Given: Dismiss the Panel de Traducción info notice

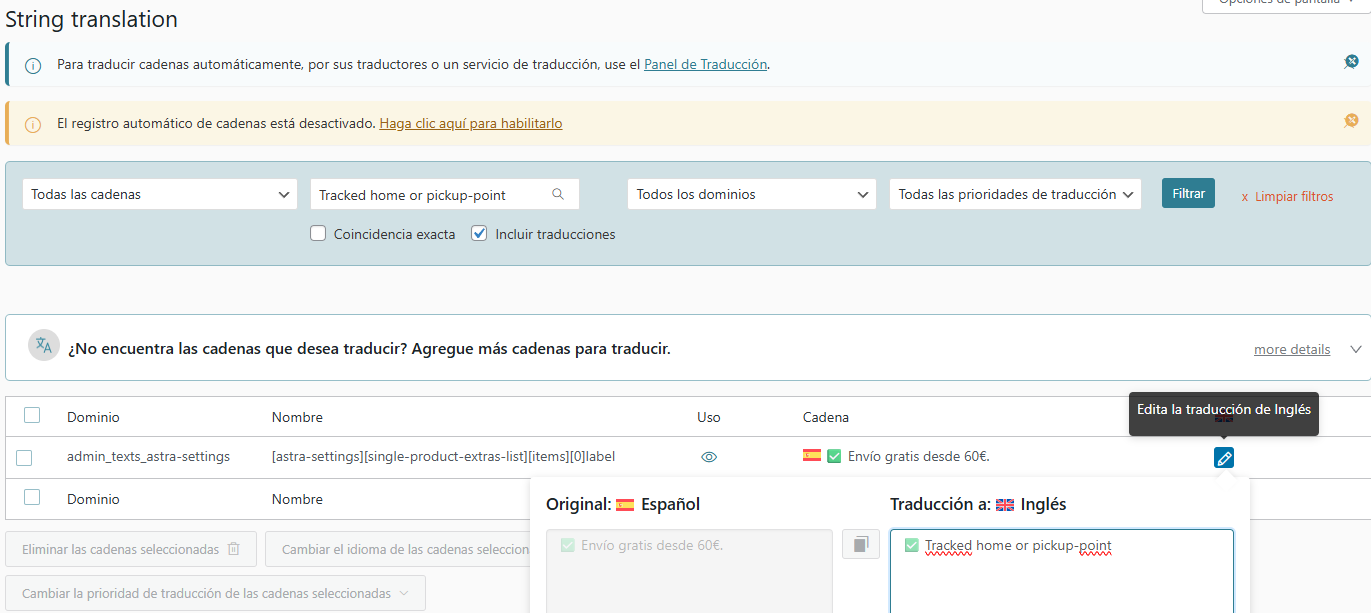Looking at the screenshot, I should [x=1351, y=62].
